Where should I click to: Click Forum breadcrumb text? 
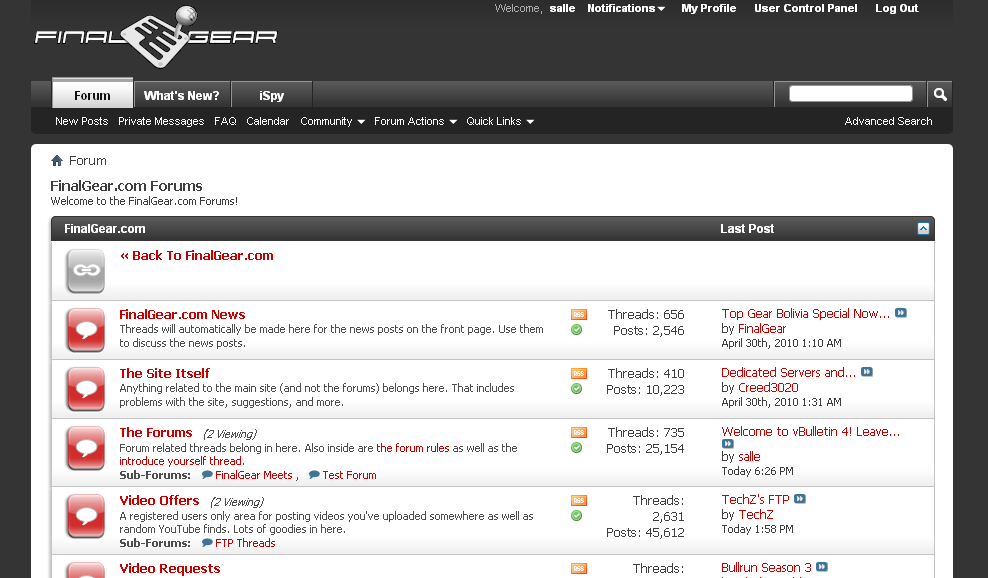coord(88,161)
